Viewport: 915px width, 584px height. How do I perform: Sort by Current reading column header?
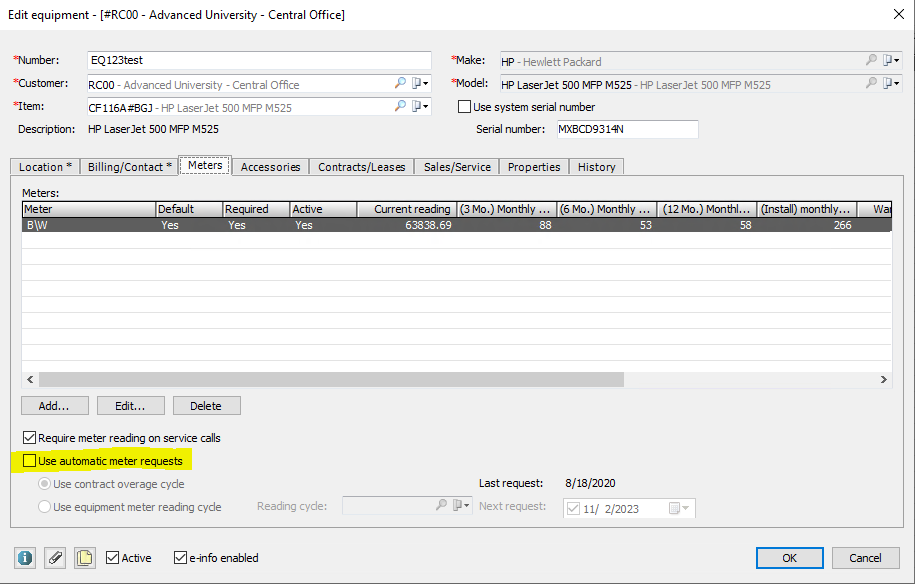(x=407, y=209)
